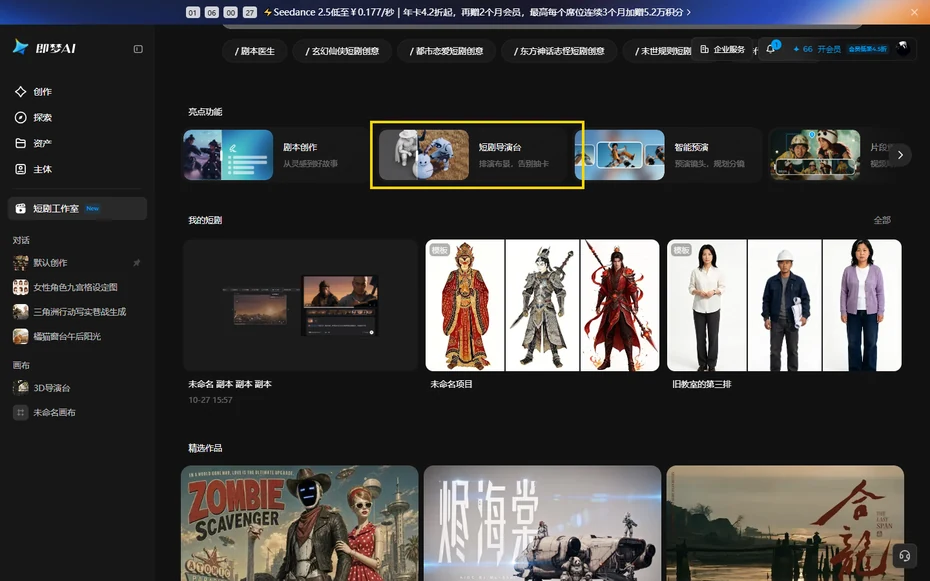Click the 即梦AI logo

[x=44, y=48]
